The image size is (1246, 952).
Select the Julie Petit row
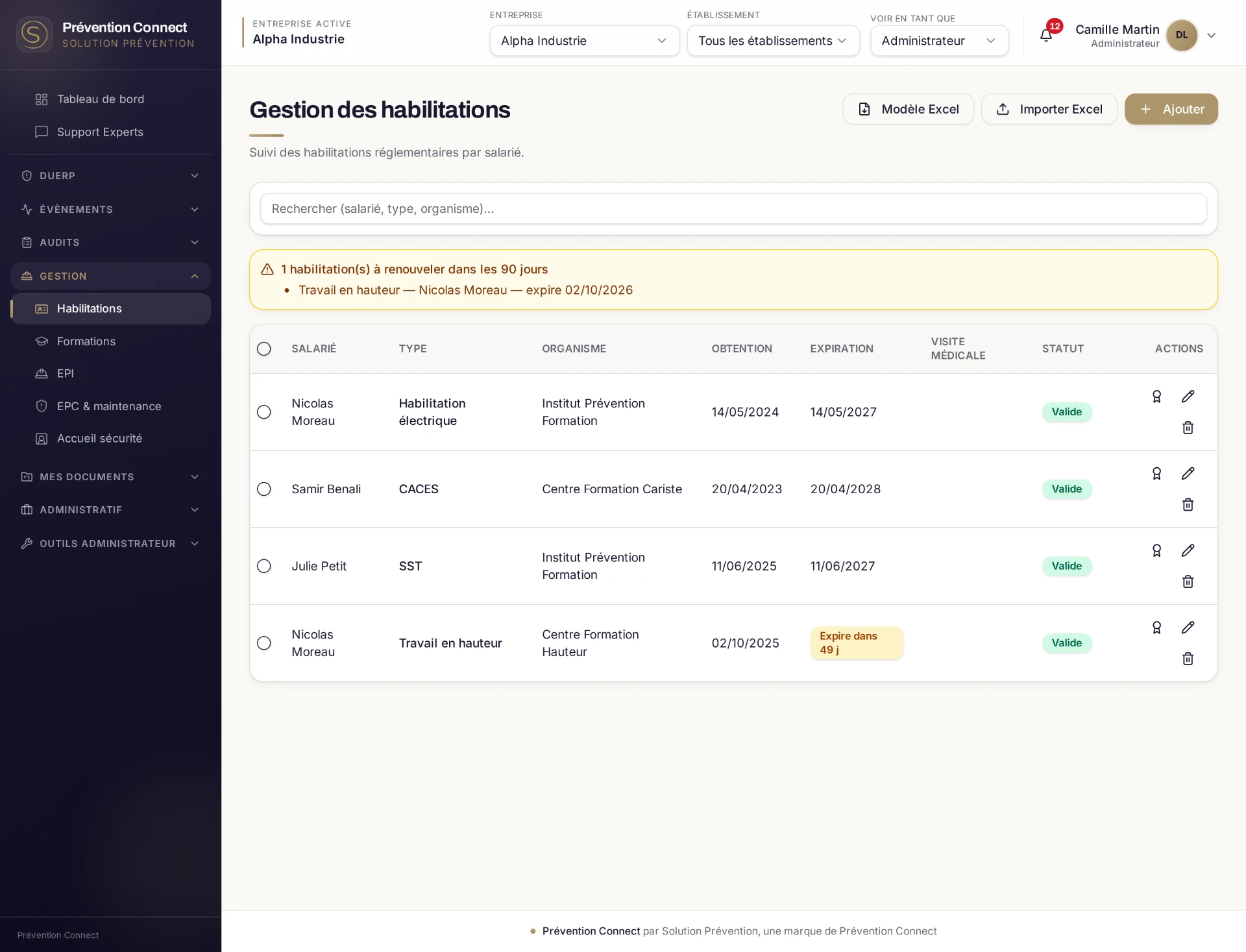tap(264, 567)
